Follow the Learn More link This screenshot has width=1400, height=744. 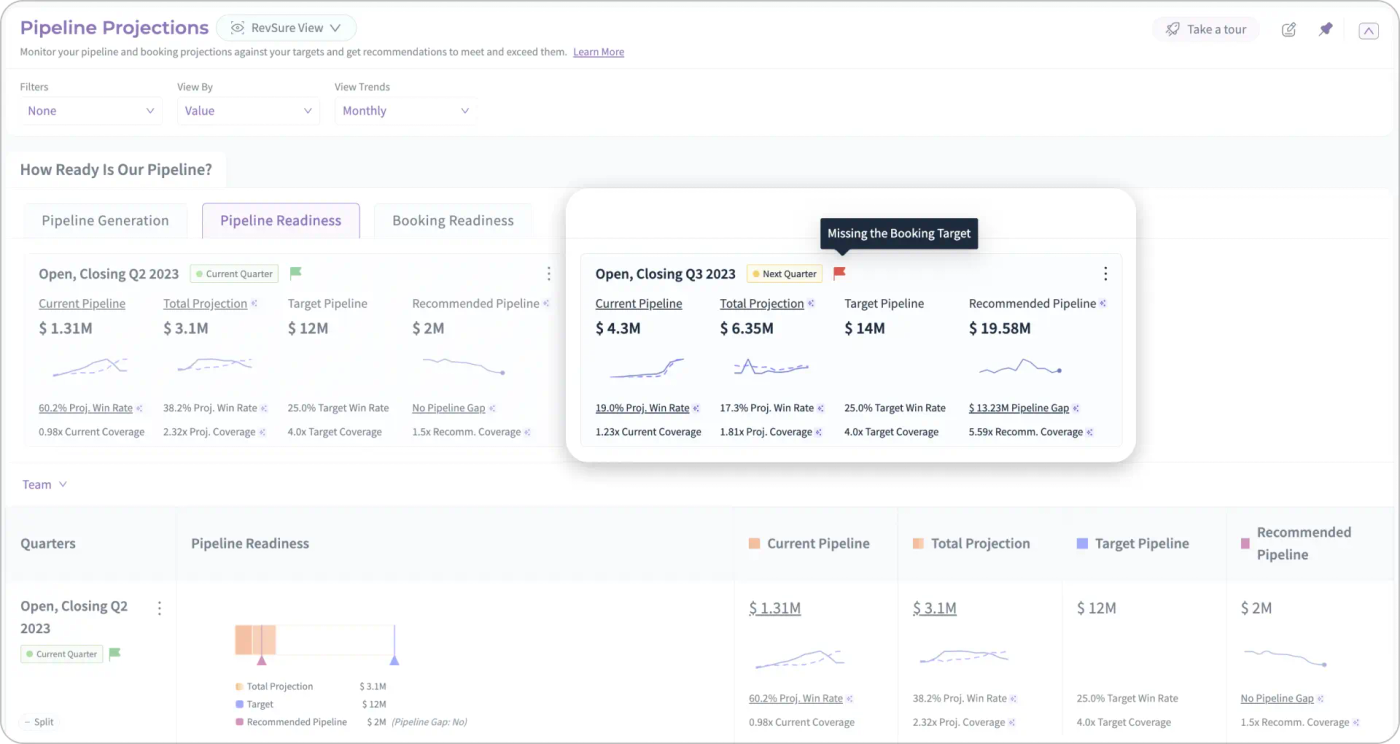(598, 52)
